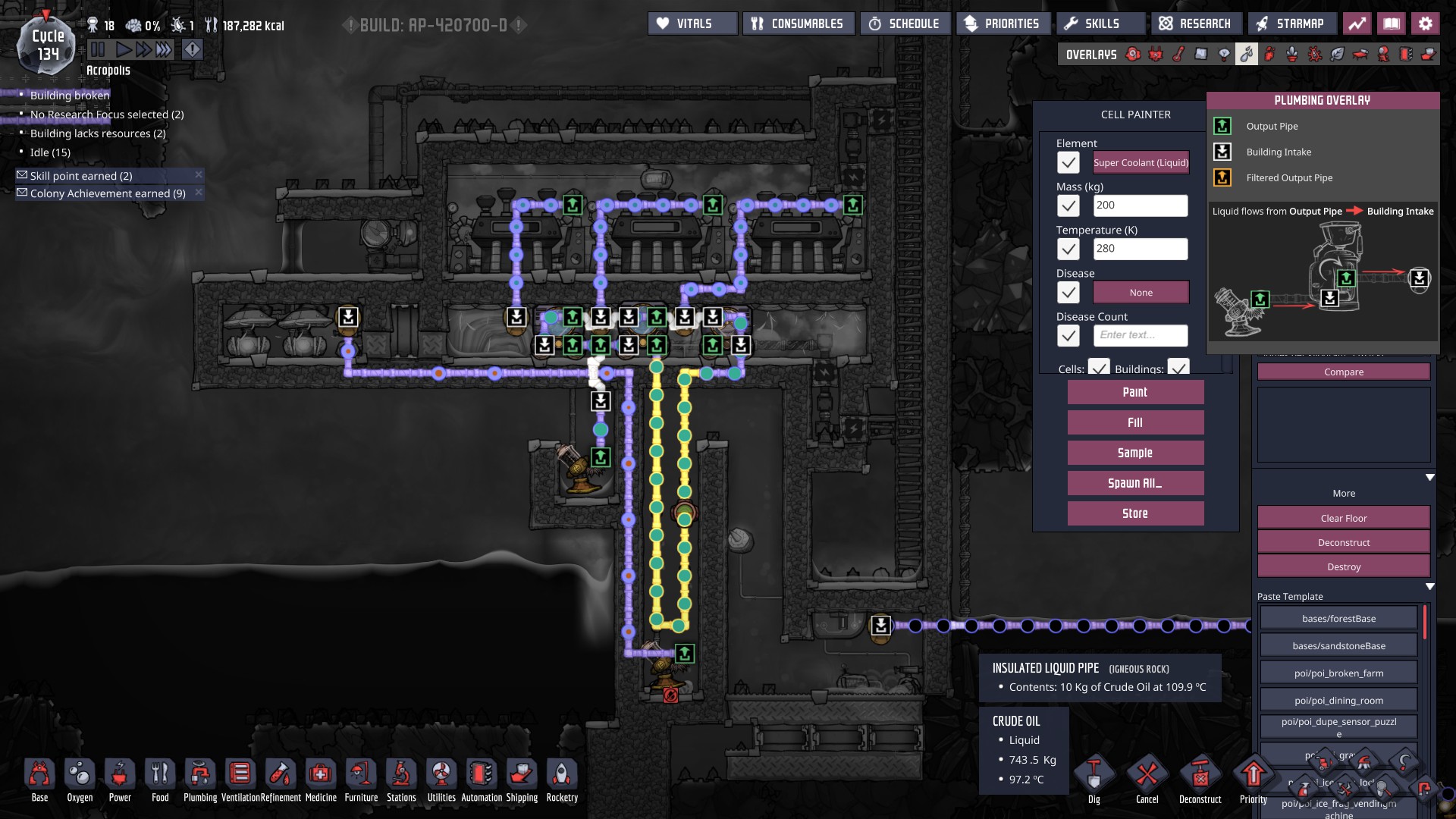Viewport: 1456px width, 819px height.
Task: Click the Clear Floor button
Action: [x=1343, y=518]
